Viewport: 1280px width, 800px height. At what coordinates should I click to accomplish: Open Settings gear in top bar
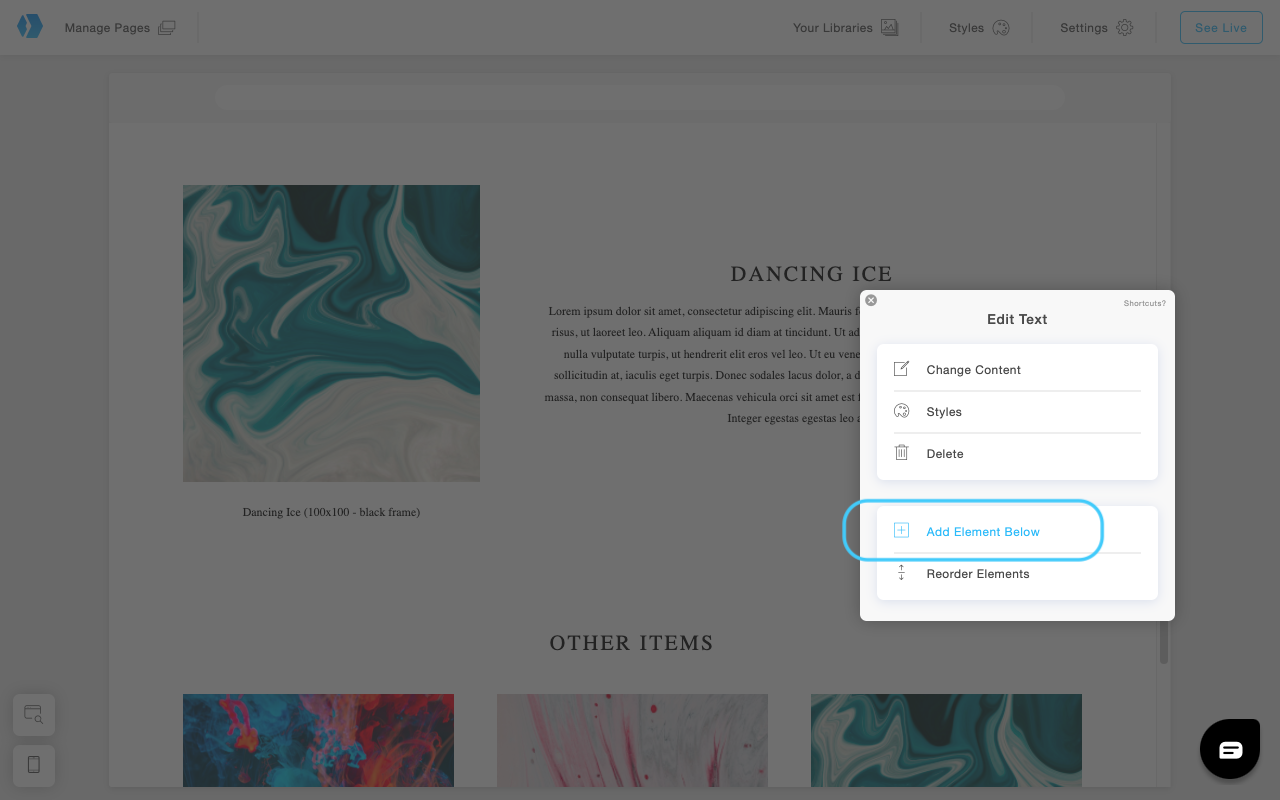1124,28
